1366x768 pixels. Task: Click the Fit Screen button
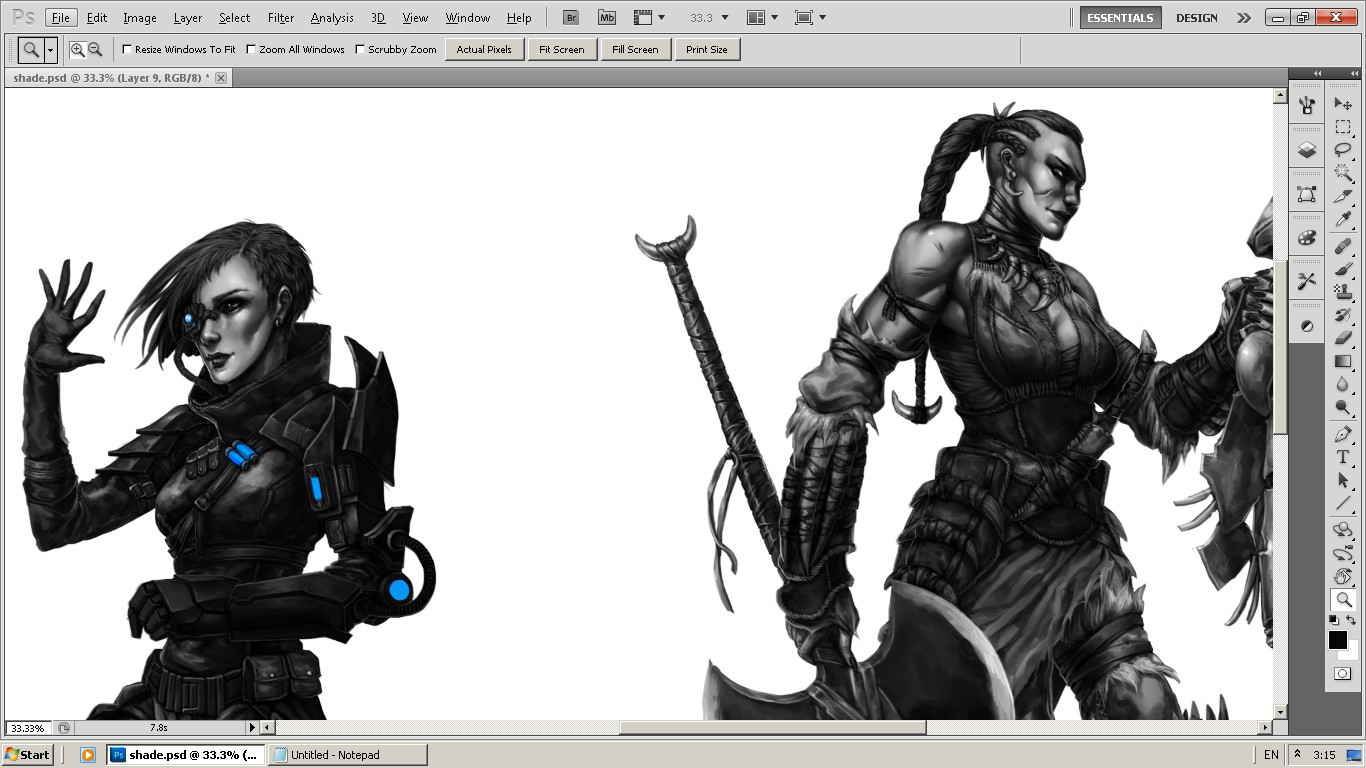(562, 49)
